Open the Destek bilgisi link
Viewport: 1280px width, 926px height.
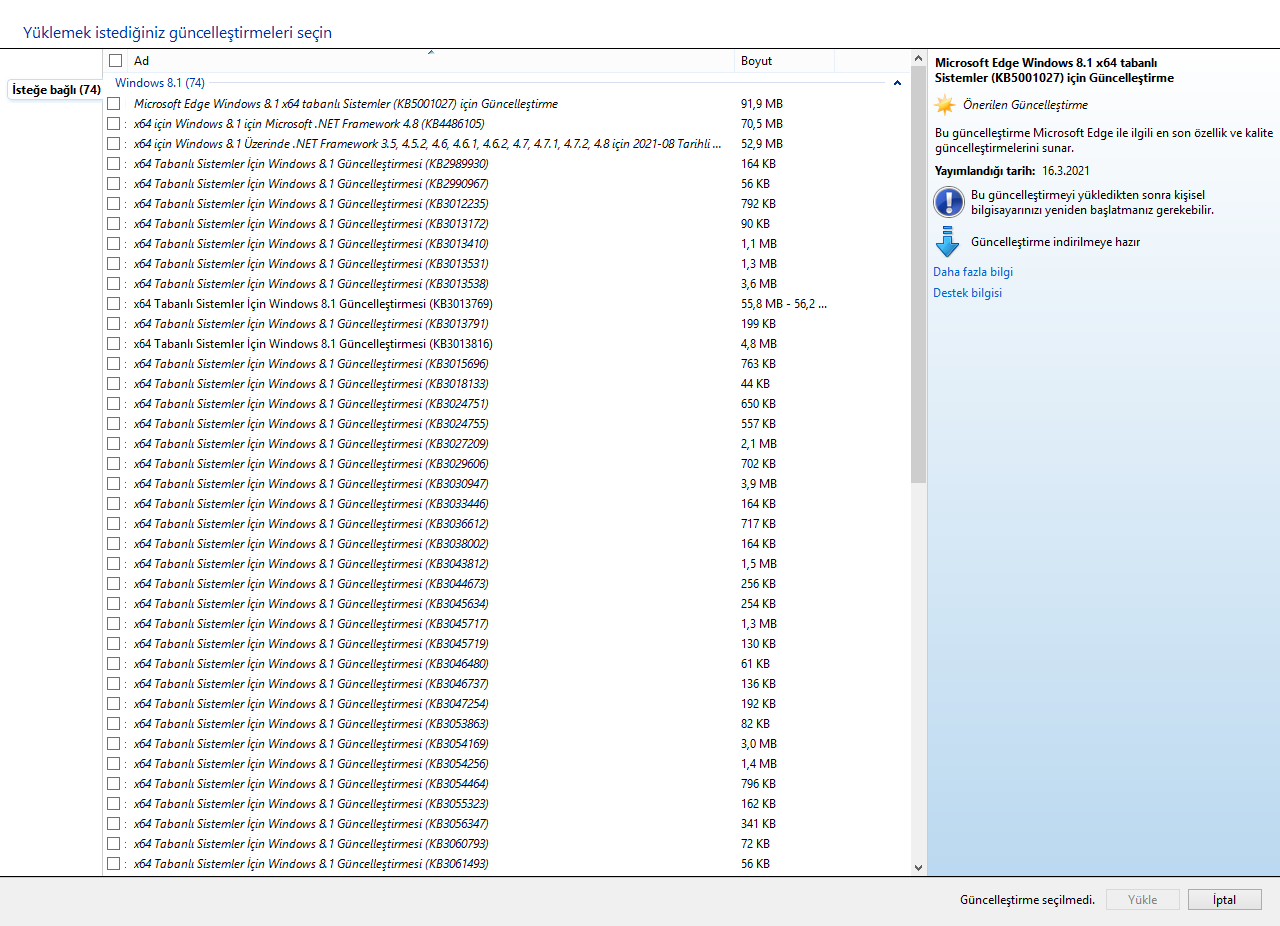(x=967, y=293)
